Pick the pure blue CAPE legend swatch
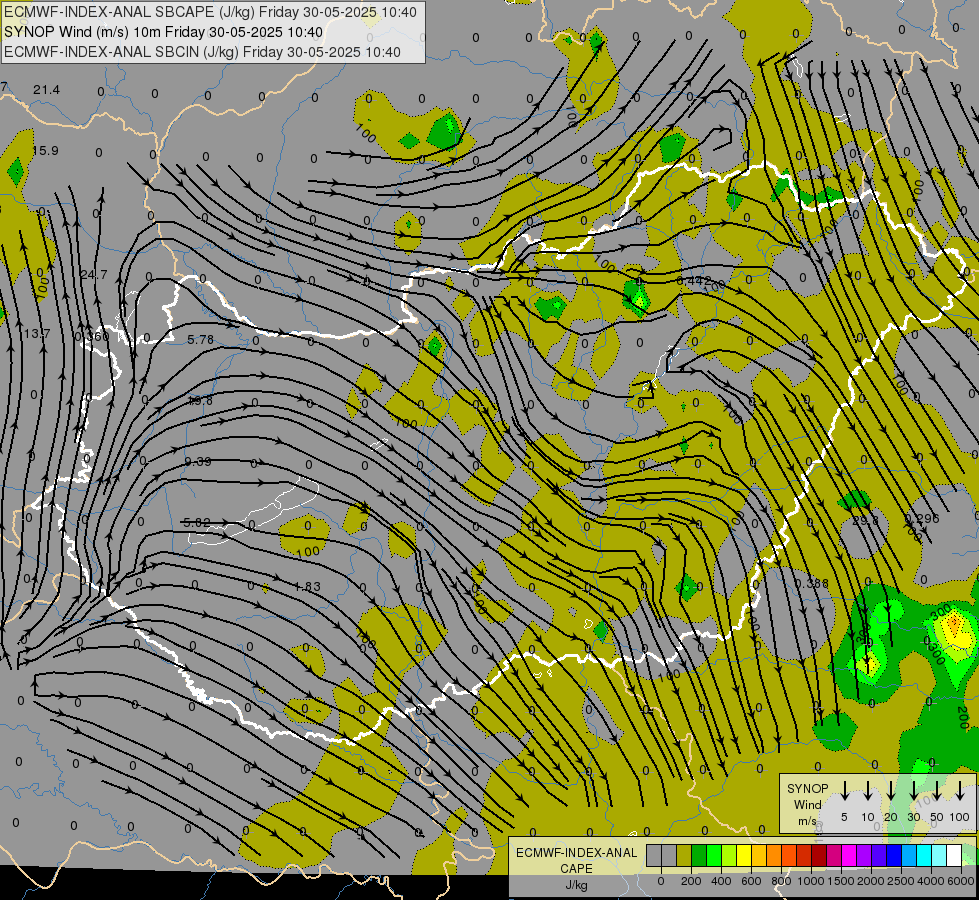The image size is (979, 900). pyautogui.click(x=895, y=855)
